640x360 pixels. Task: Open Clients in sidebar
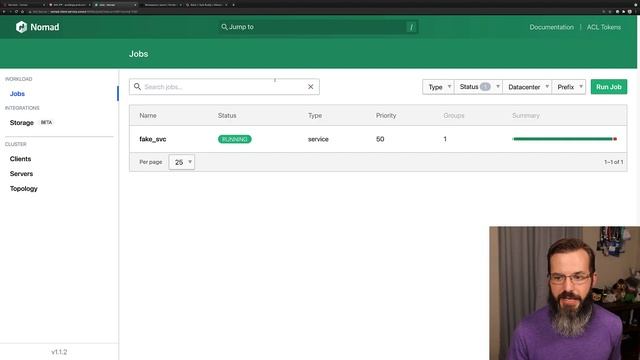pos(20,159)
